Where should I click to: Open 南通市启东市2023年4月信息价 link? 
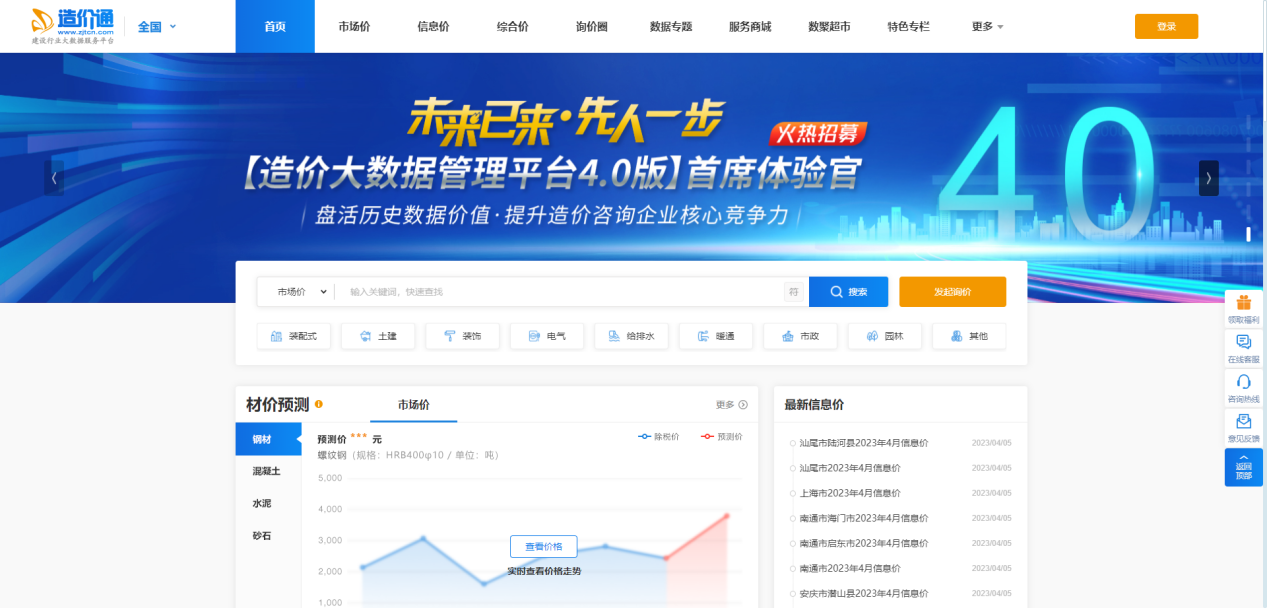click(x=863, y=543)
